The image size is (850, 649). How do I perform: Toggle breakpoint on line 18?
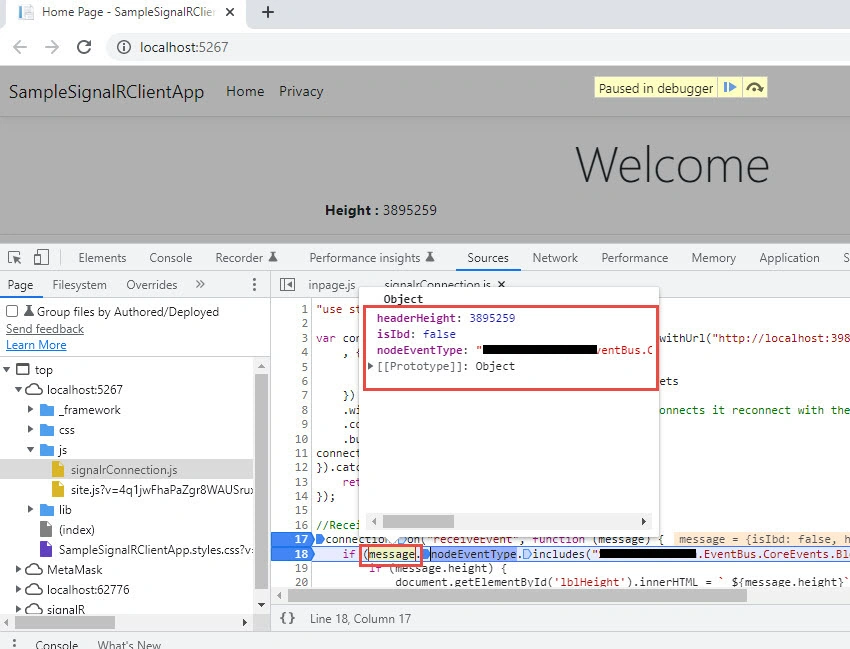[301, 554]
